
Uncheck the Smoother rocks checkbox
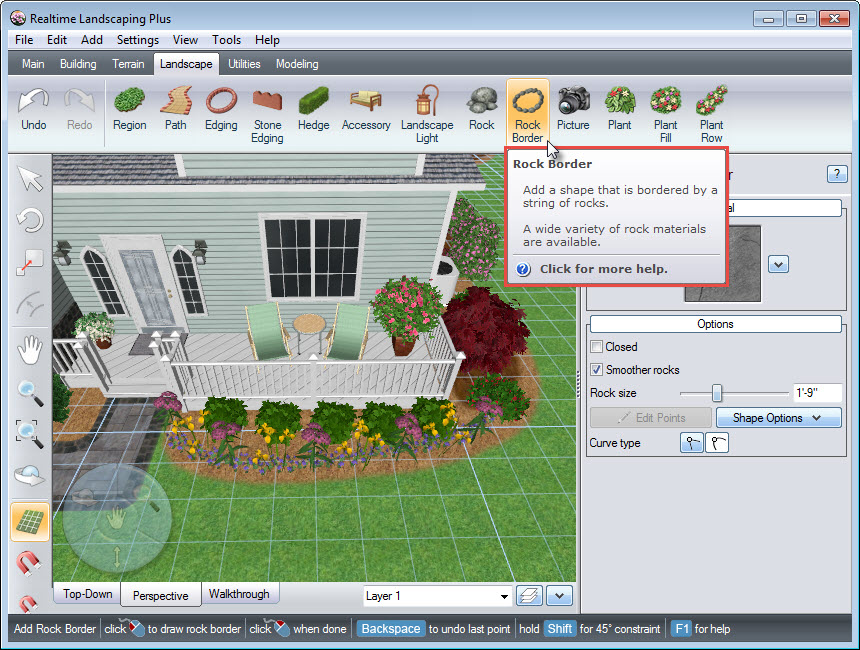pyautogui.click(x=596, y=370)
